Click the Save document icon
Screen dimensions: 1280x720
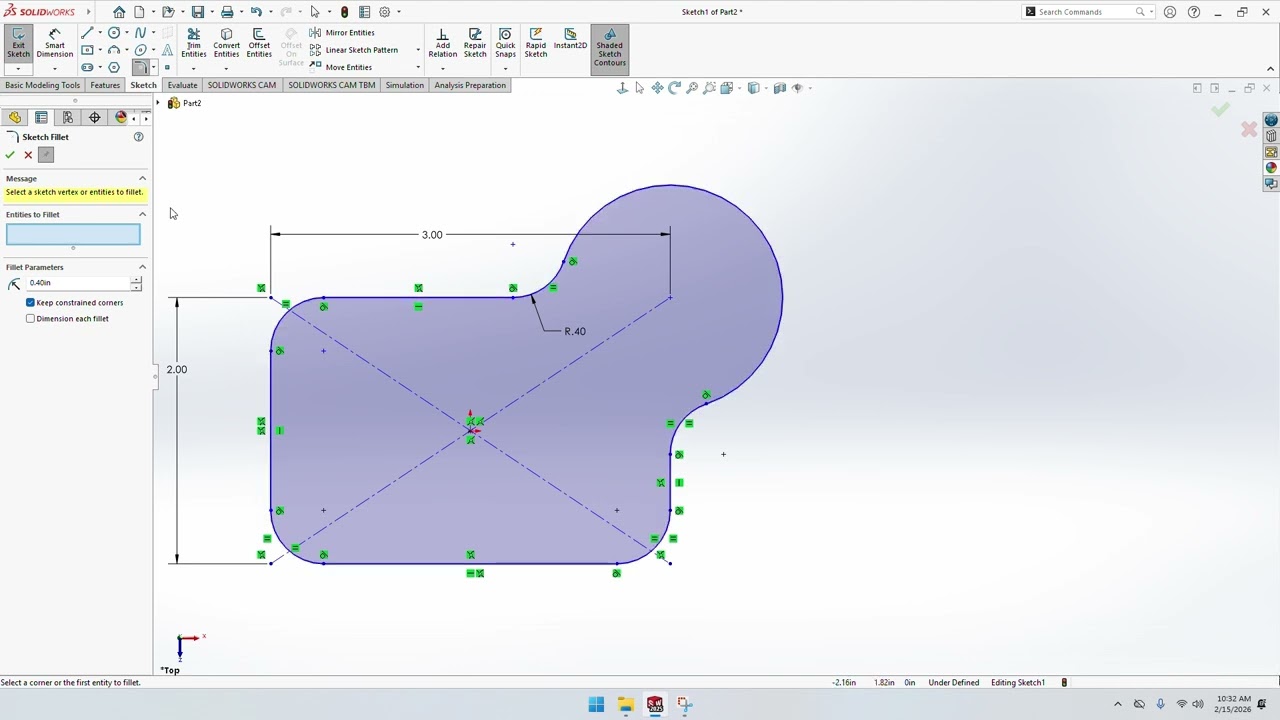click(x=198, y=12)
